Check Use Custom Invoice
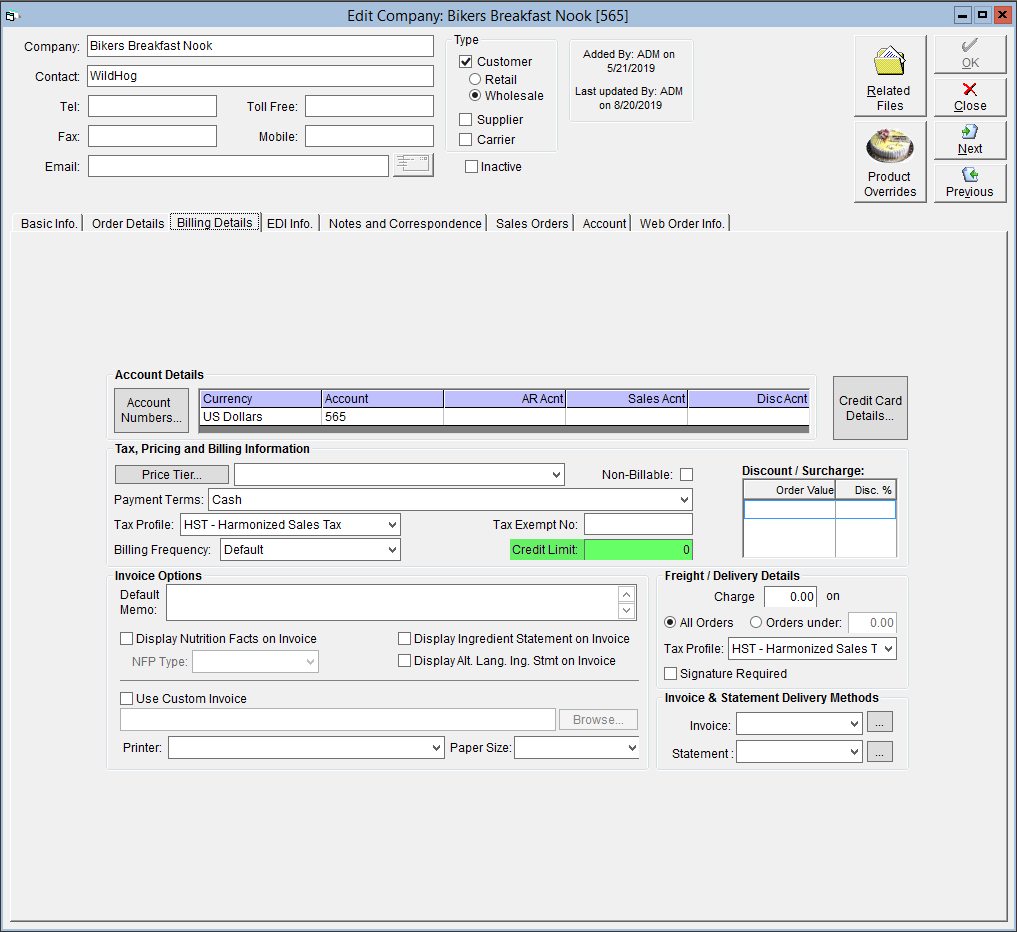The height and width of the screenshot is (932, 1017). 126,699
